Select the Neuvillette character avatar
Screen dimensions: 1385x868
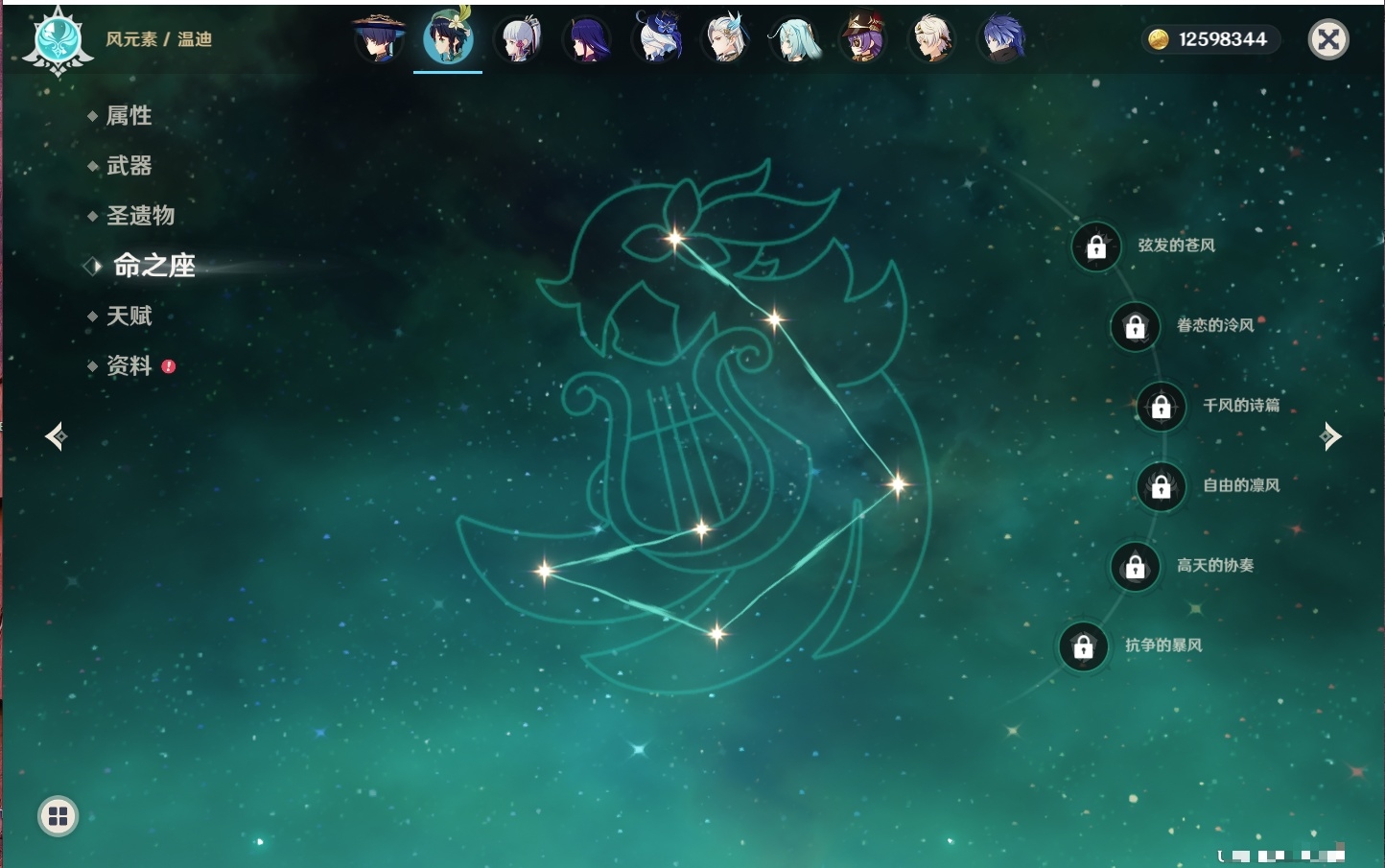pyautogui.click(x=726, y=39)
